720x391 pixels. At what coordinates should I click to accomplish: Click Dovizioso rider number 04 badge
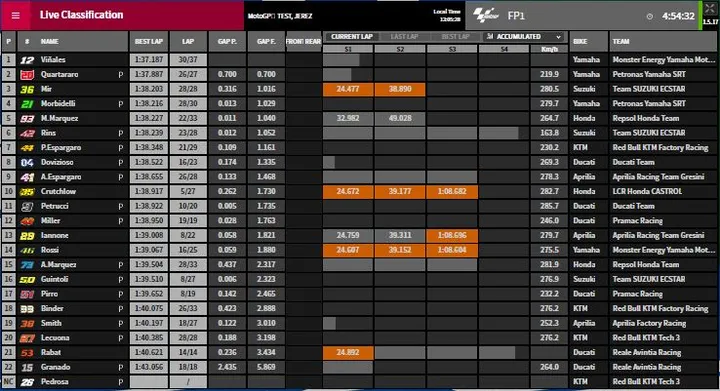click(x=27, y=162)
